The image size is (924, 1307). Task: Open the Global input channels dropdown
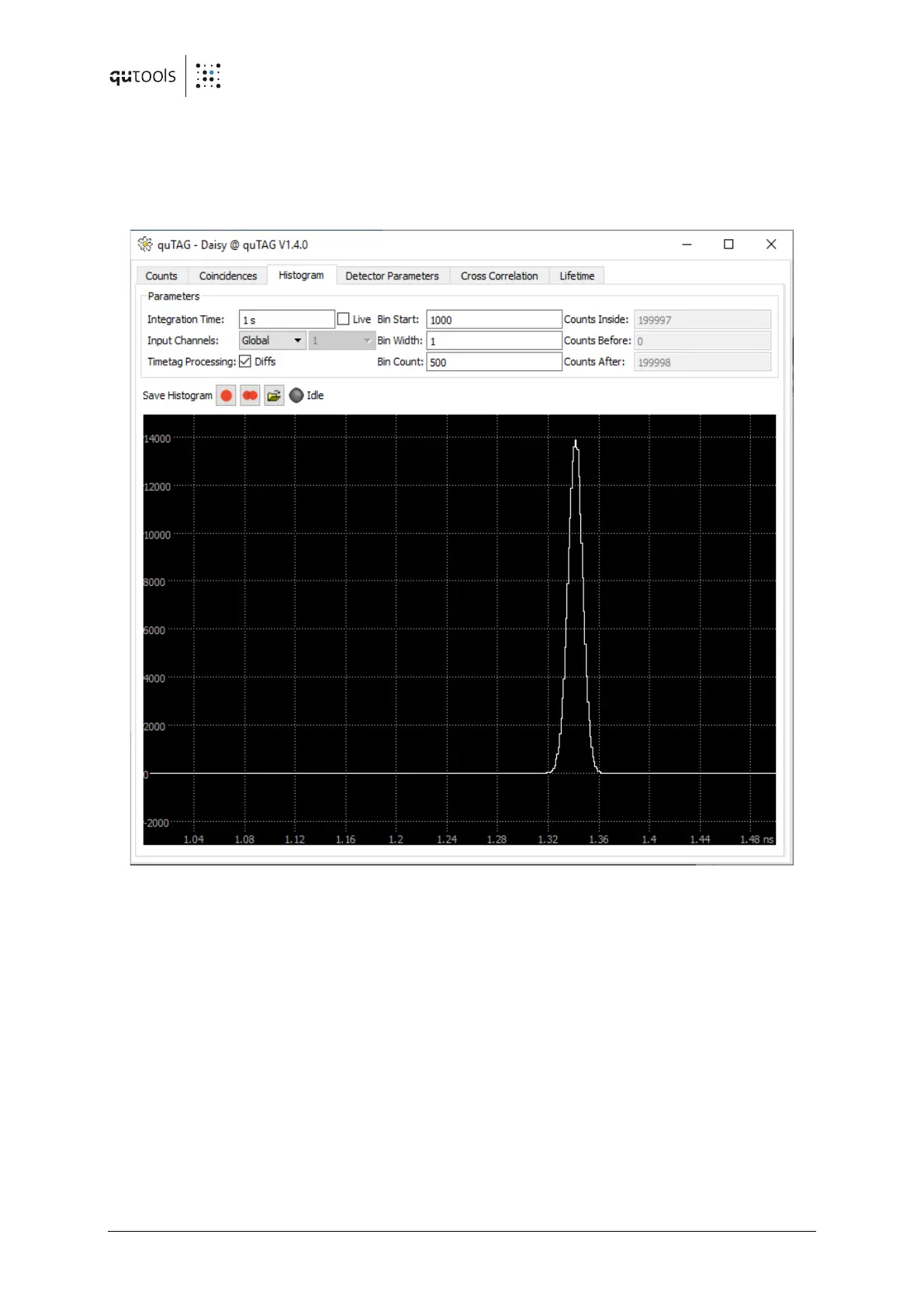(x=272, y=341)
